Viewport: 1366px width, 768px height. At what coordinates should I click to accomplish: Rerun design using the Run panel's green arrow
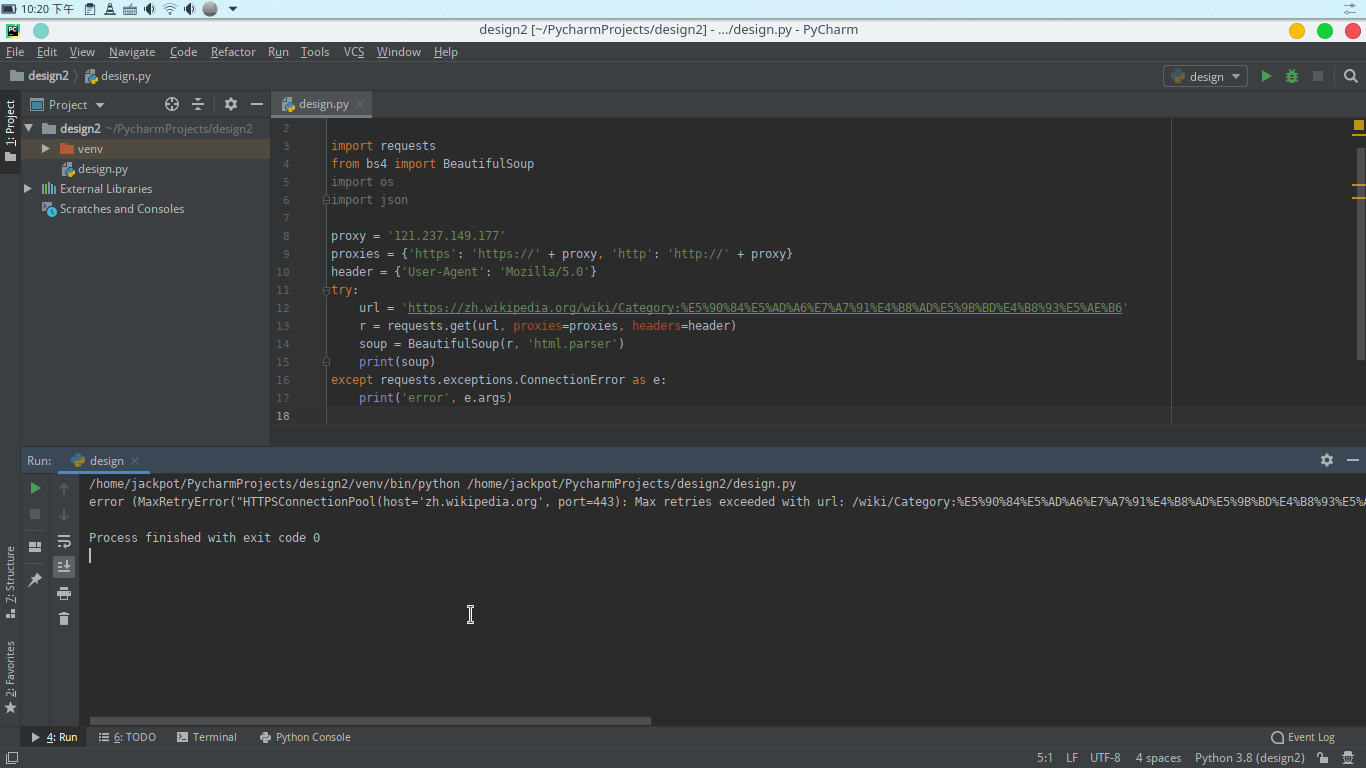pos(35,488)
